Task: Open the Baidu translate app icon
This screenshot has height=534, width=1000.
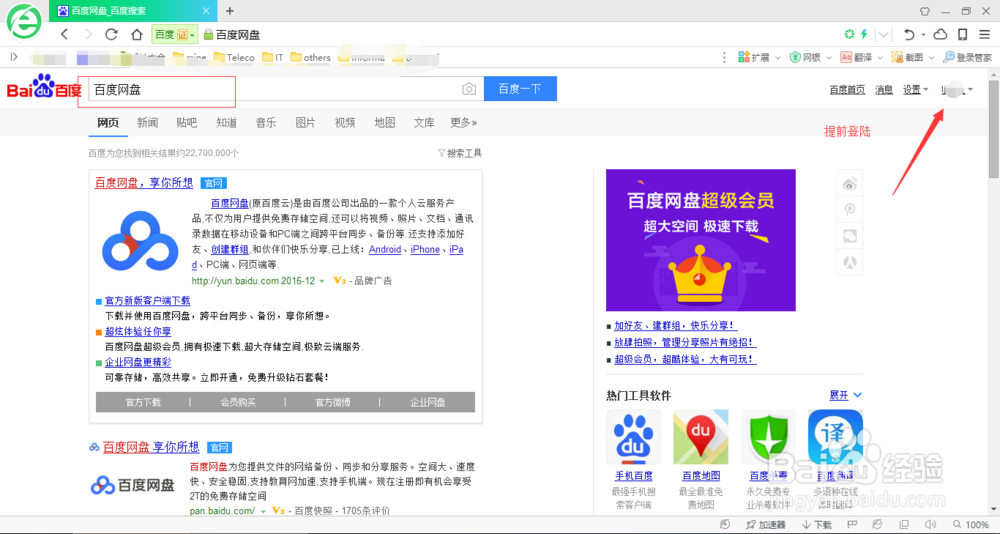Action: 835,437
